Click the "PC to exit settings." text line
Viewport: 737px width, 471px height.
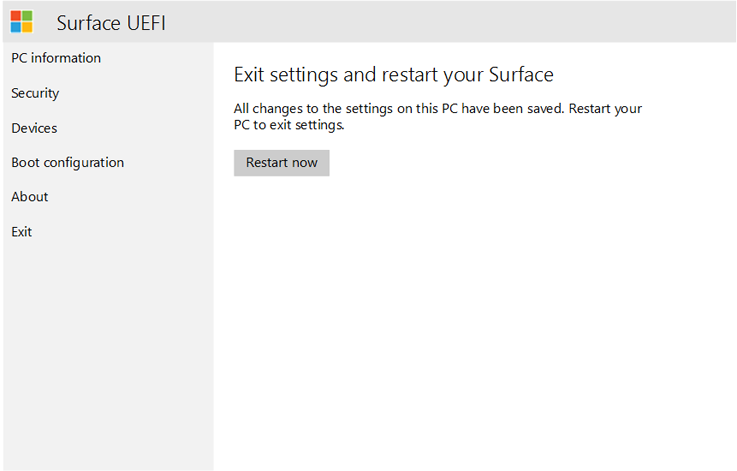pyautogui.click(x=288, y=126)
